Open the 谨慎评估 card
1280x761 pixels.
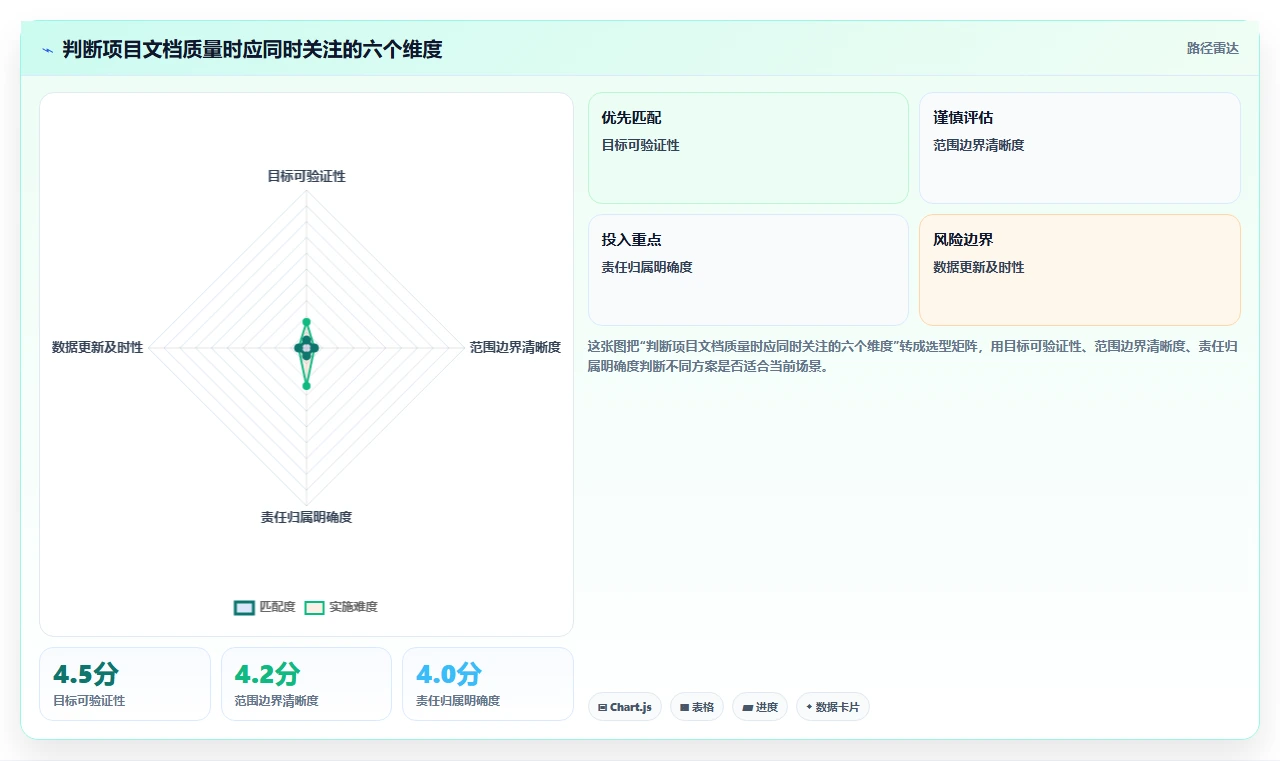pyautogui.click(x=1080, y=148)
